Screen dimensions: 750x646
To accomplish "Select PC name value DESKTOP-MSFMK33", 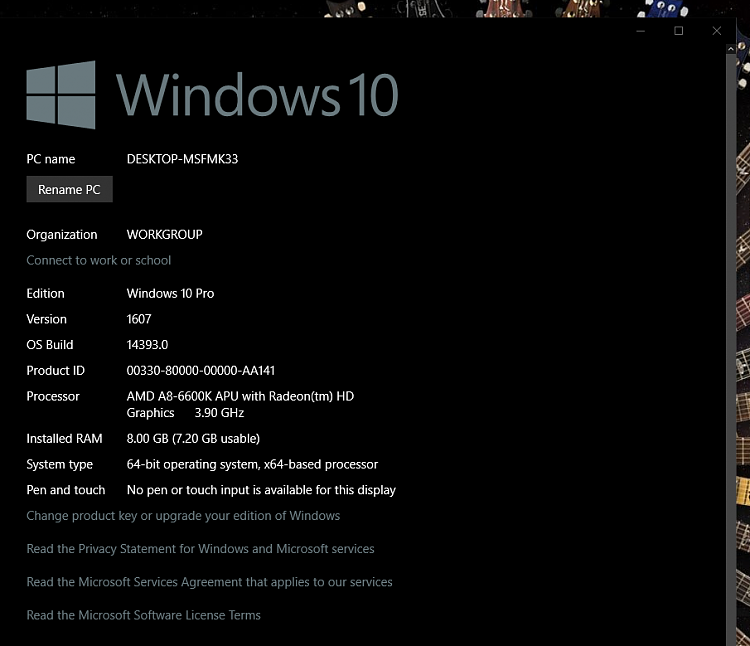I will pyautogui.click(x=182, y=159).
